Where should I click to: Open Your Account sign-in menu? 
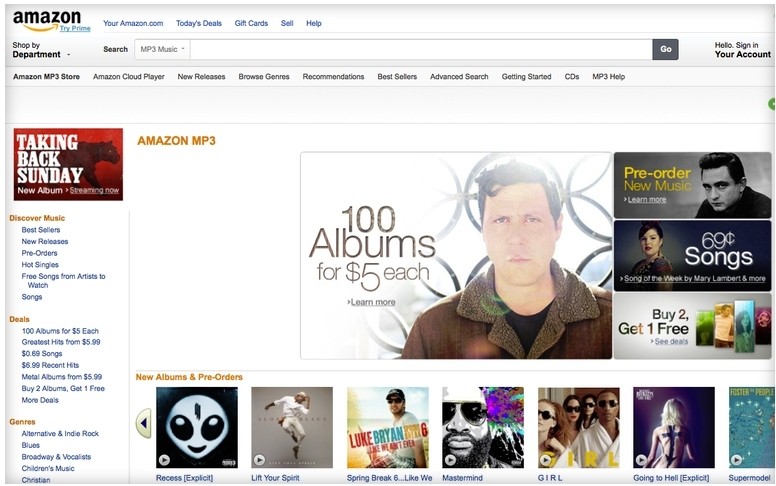[742, 49]
